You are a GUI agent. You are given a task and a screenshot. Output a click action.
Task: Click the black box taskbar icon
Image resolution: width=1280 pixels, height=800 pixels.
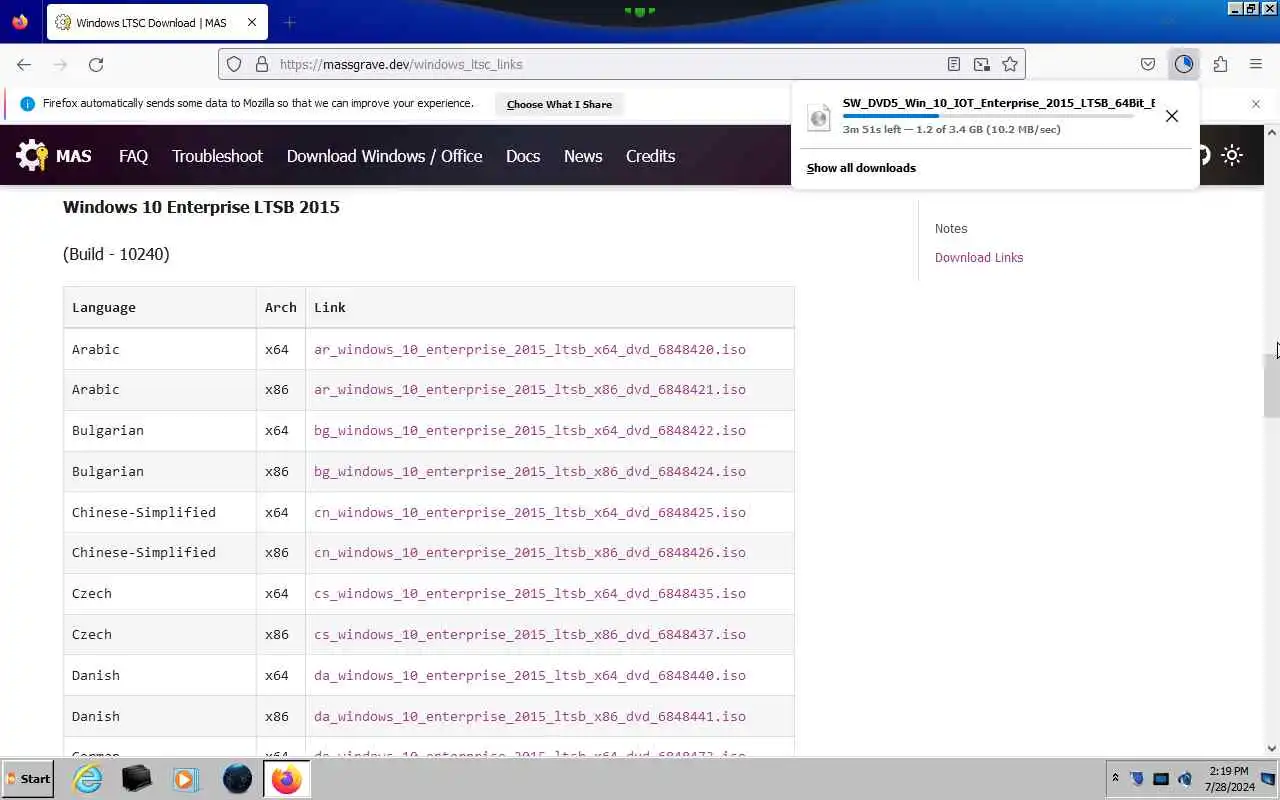[136, 779]
